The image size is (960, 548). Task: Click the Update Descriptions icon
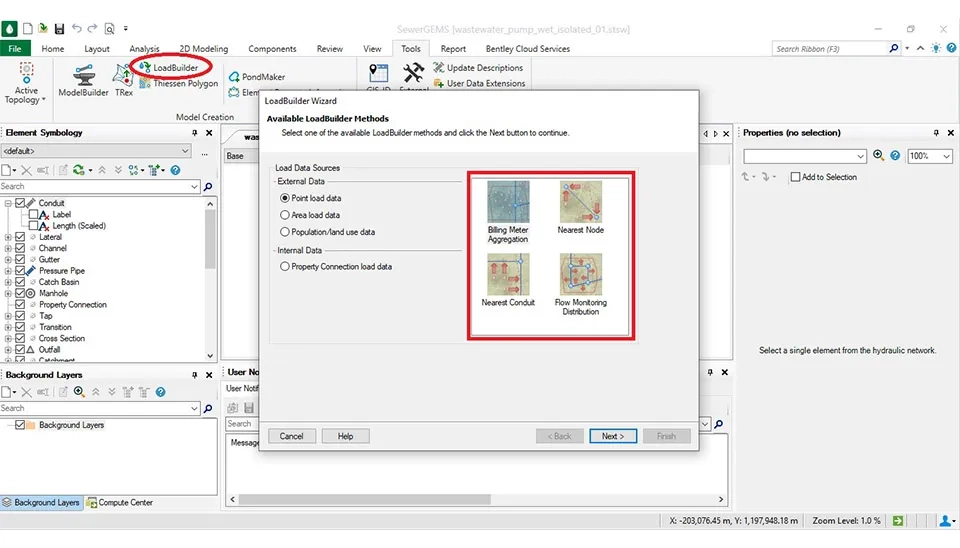coord(439,68)
